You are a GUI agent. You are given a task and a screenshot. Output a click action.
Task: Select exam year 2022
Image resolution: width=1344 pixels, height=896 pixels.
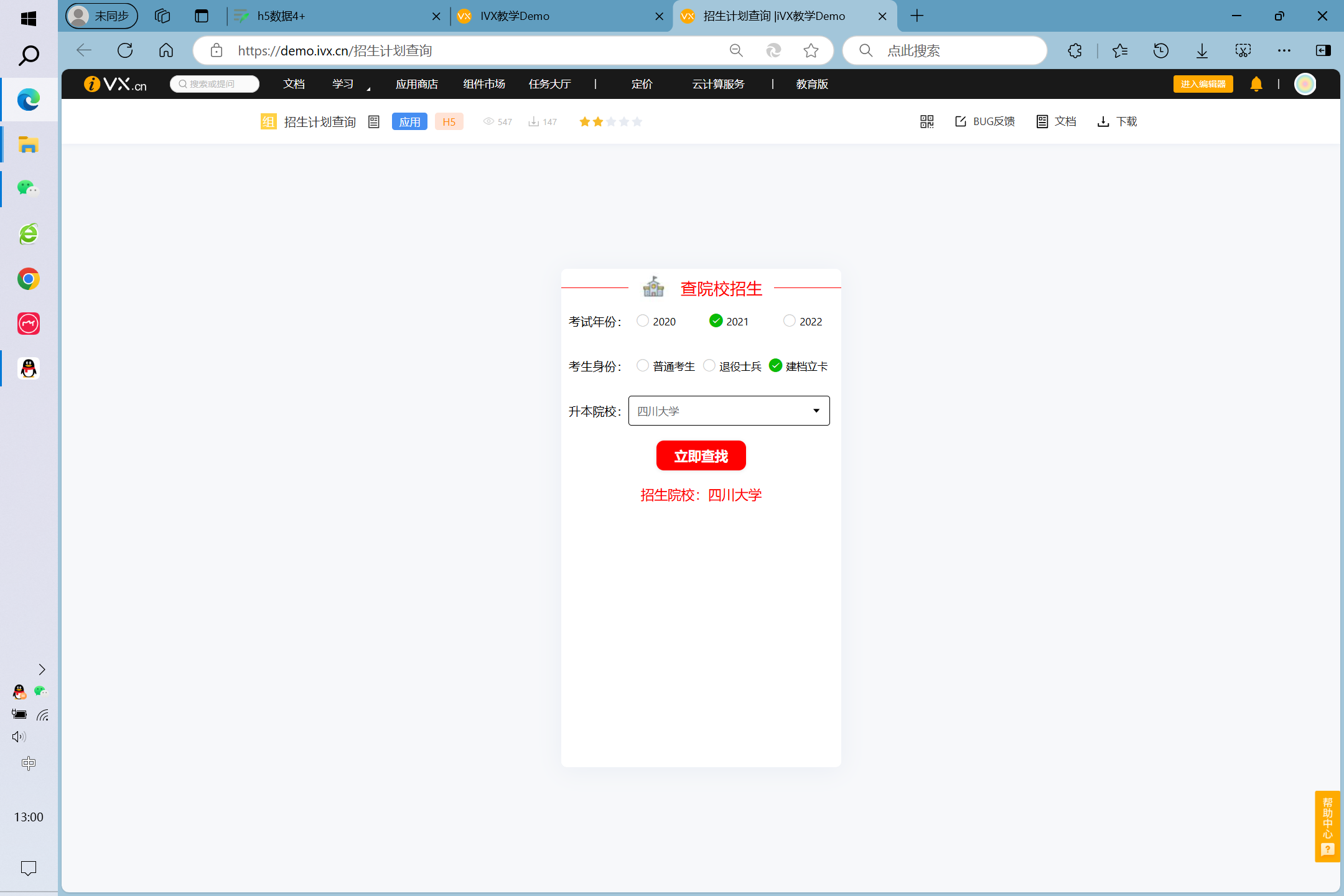(x=789, y=320)
